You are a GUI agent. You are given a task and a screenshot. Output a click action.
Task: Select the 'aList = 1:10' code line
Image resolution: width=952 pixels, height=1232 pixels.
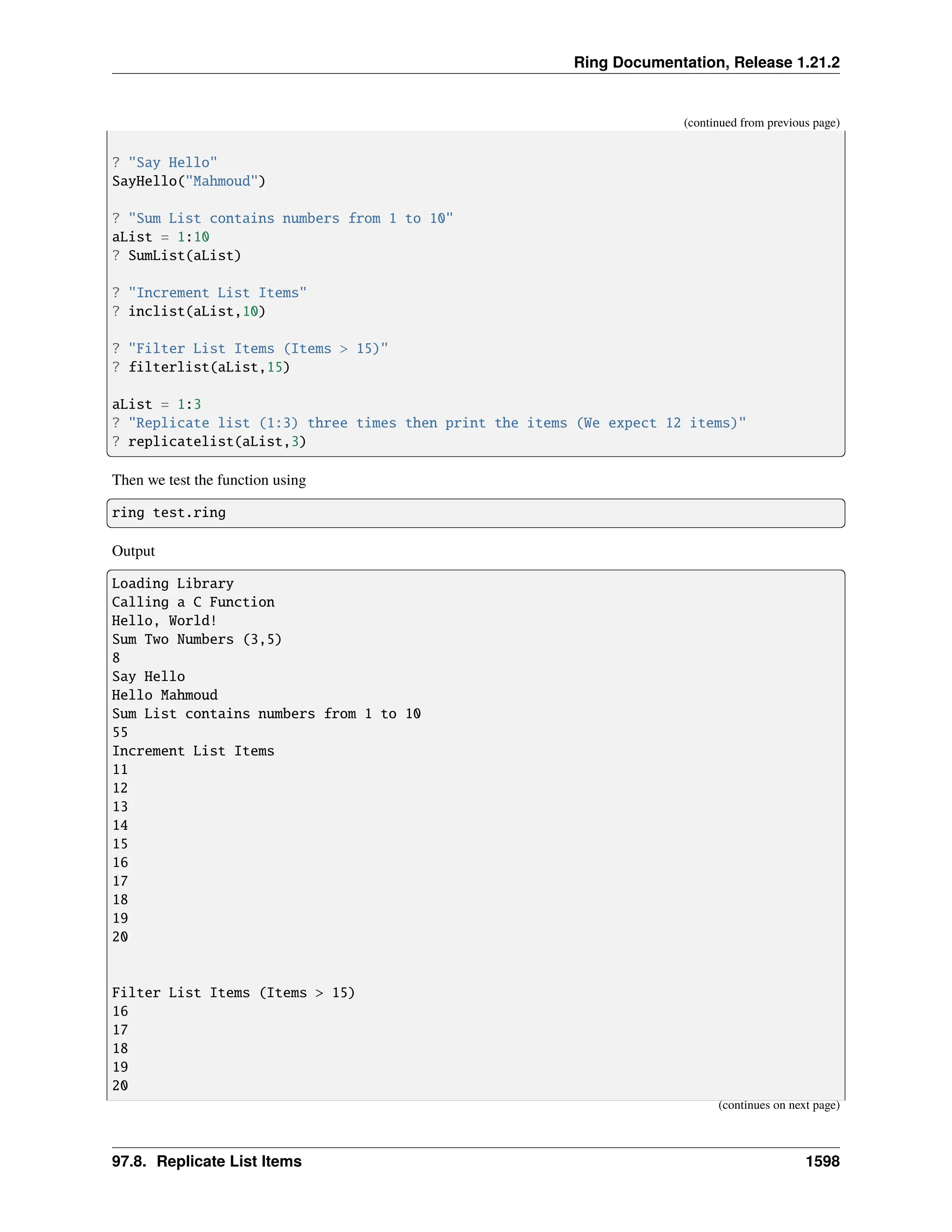pos(161,237)
